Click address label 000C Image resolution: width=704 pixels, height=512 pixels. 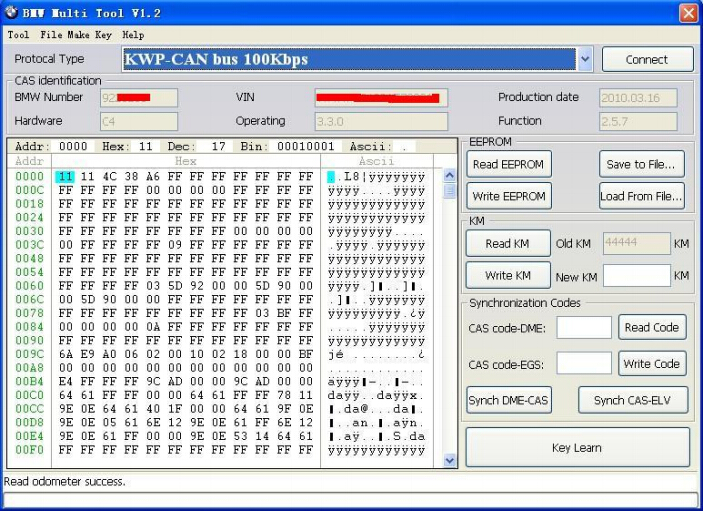click(30, 190)
